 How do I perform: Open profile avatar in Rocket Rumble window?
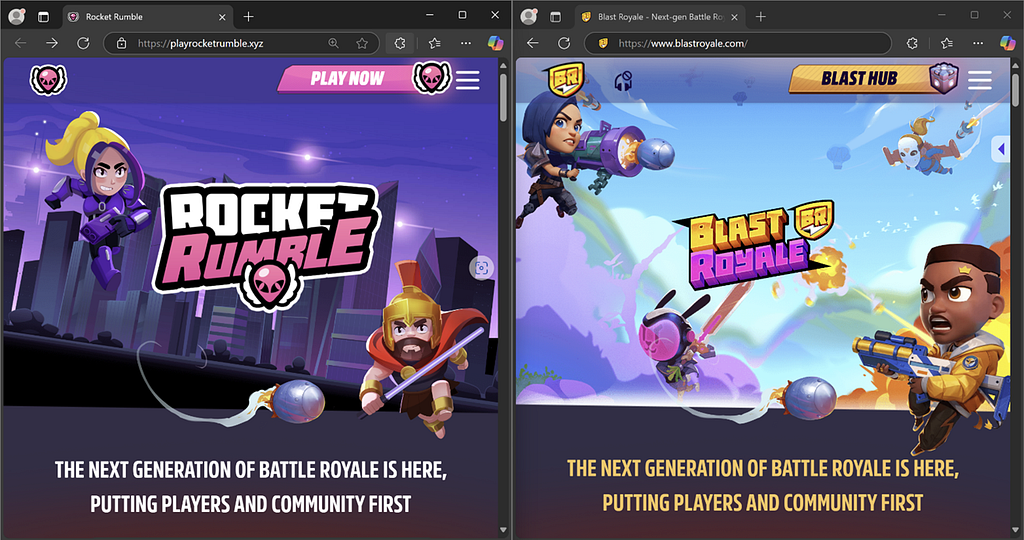pyautogui.click(x=16, y=16)
